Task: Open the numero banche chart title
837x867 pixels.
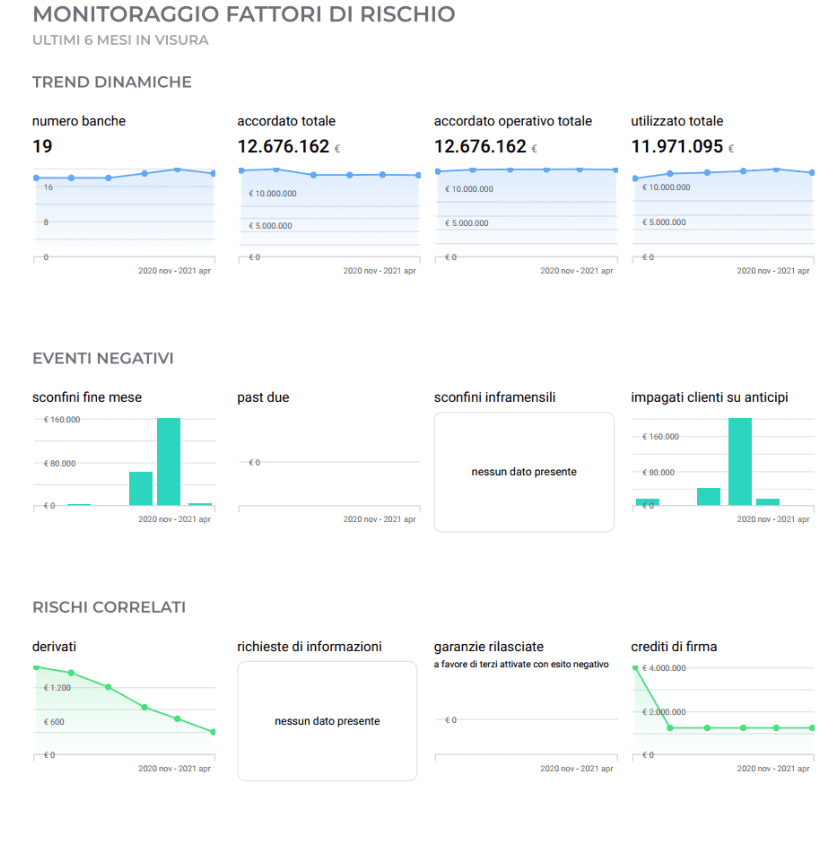Action: click(x=79, y=121)
